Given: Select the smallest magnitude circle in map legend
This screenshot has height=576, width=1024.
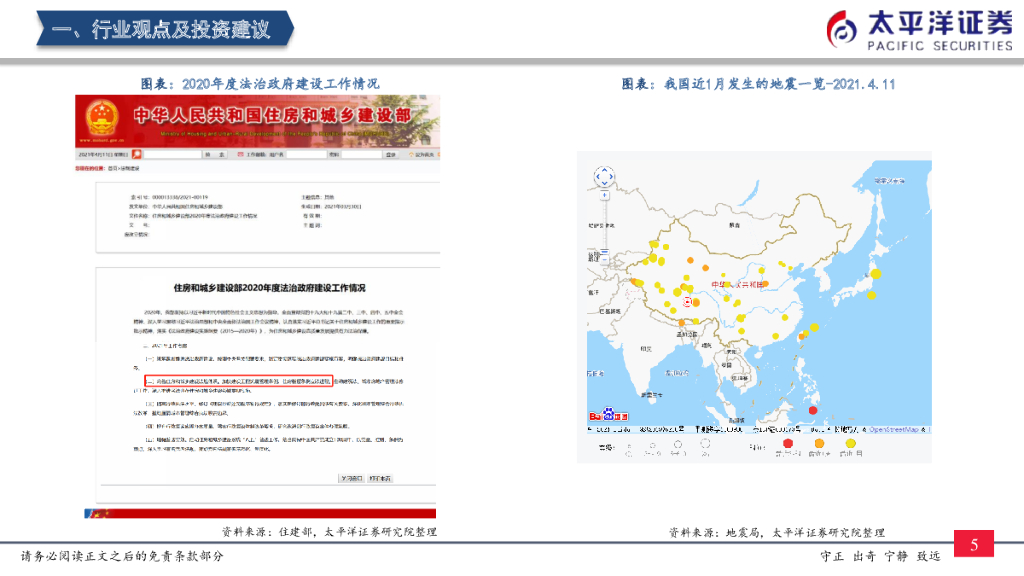Looking at the screenshot, I should click(629, 444).
